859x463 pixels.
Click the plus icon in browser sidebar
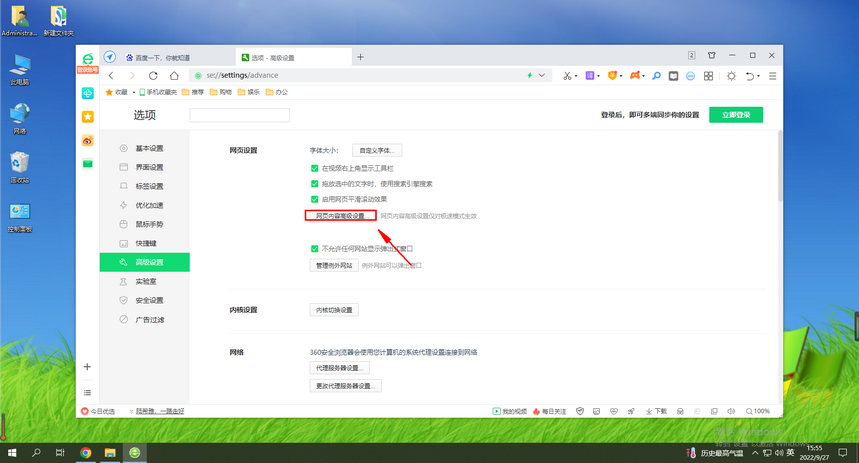point(87,367)
